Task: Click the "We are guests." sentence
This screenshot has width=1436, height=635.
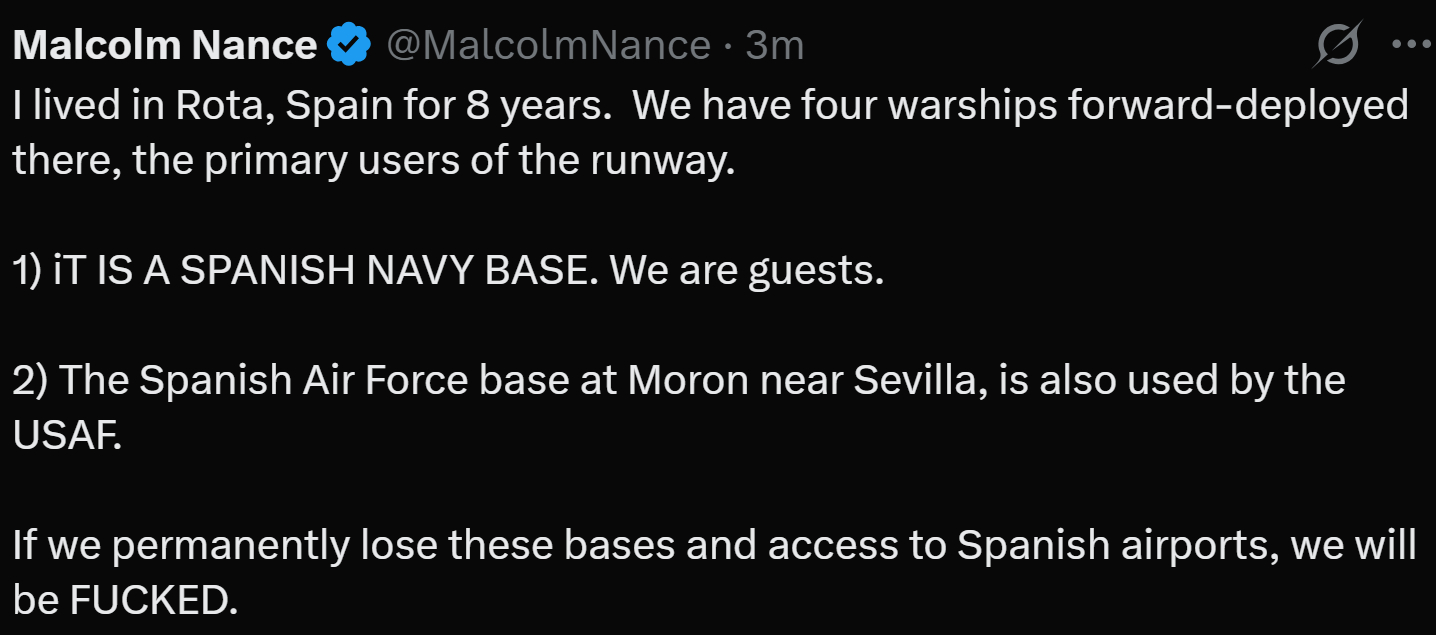Action: coord(746,272)
